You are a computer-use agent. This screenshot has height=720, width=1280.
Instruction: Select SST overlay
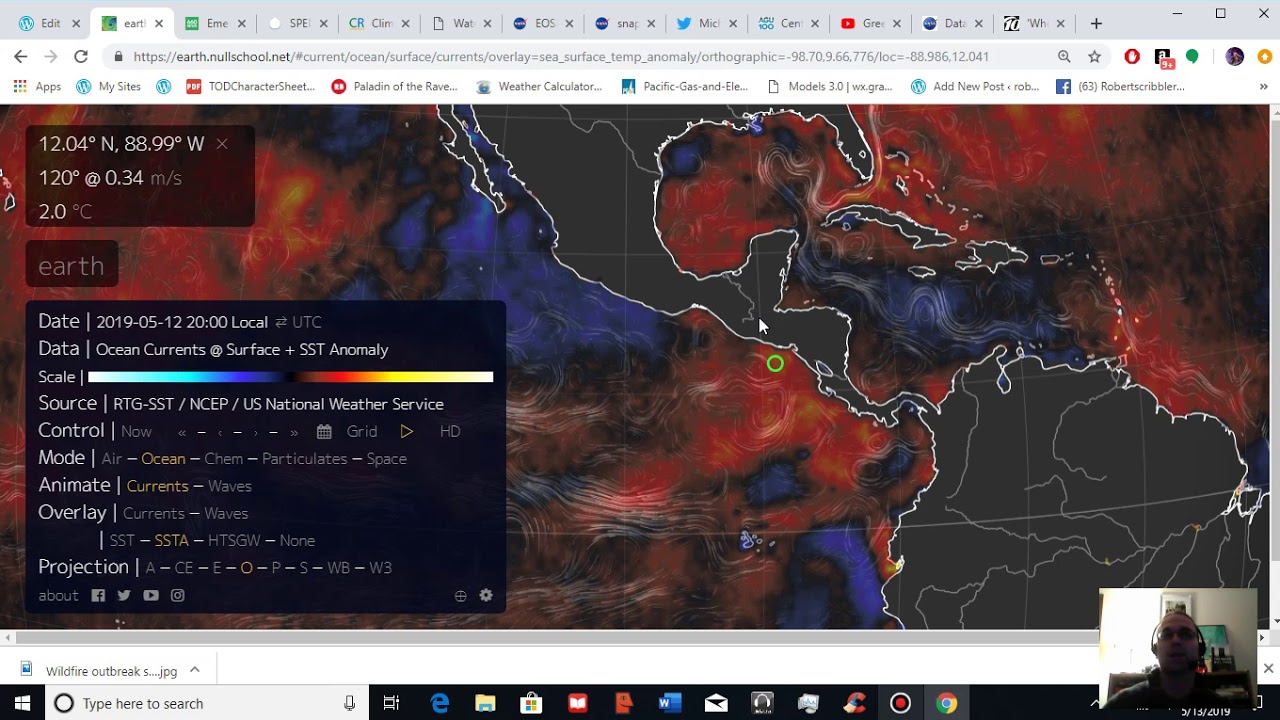click(x=122, y=541)
